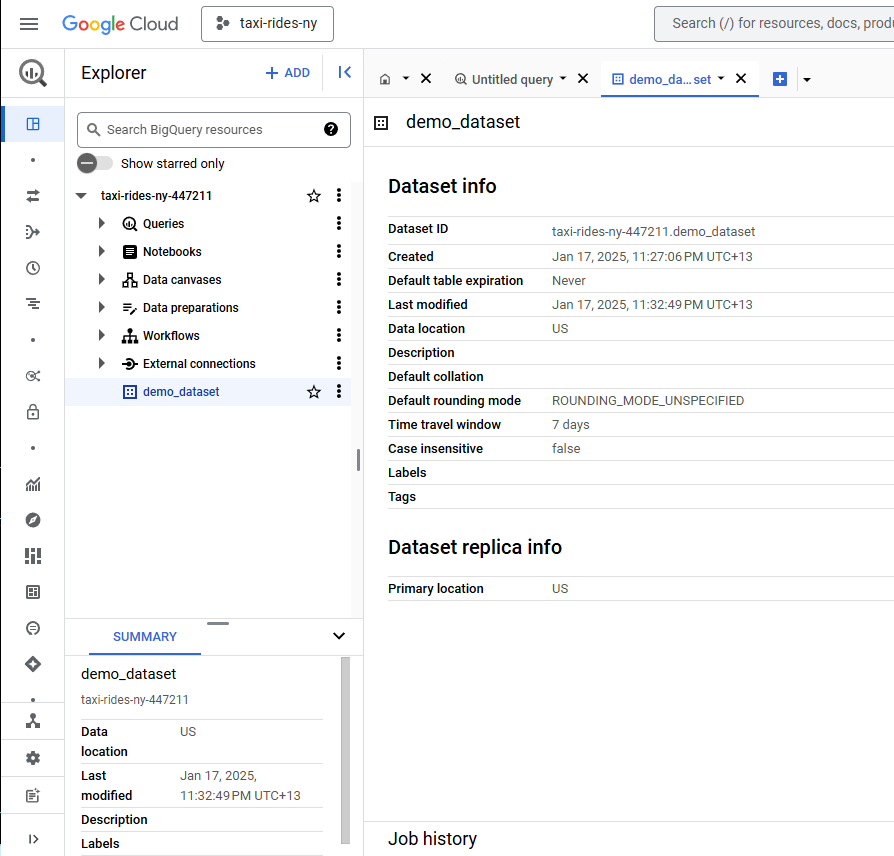The image size is (894, 856).
Task: Collapse the Explorer pane
Action: [x=344, y=72]
